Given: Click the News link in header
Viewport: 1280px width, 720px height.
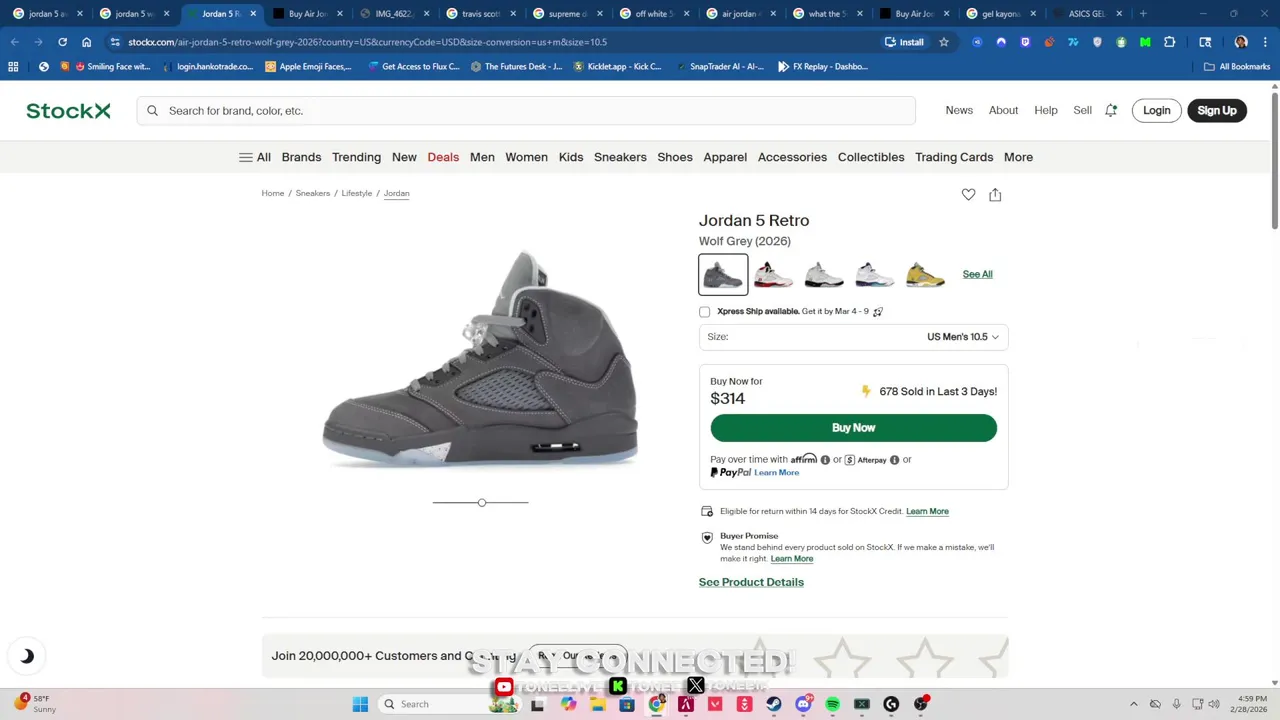Looking at the screenshot, I should 959,111.
